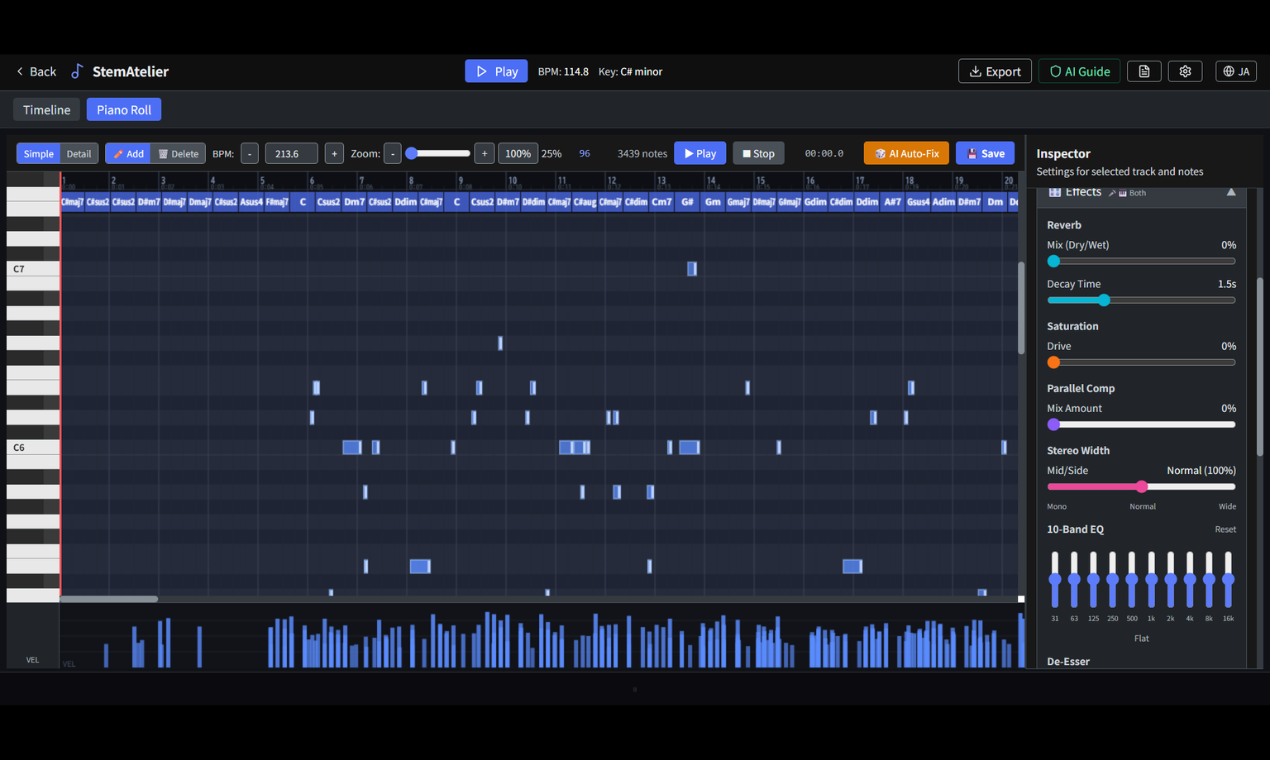Screen dimensions: 1270x760
Task: Click the StemAtelier music note logo
Action: click(x=78, y=71)
